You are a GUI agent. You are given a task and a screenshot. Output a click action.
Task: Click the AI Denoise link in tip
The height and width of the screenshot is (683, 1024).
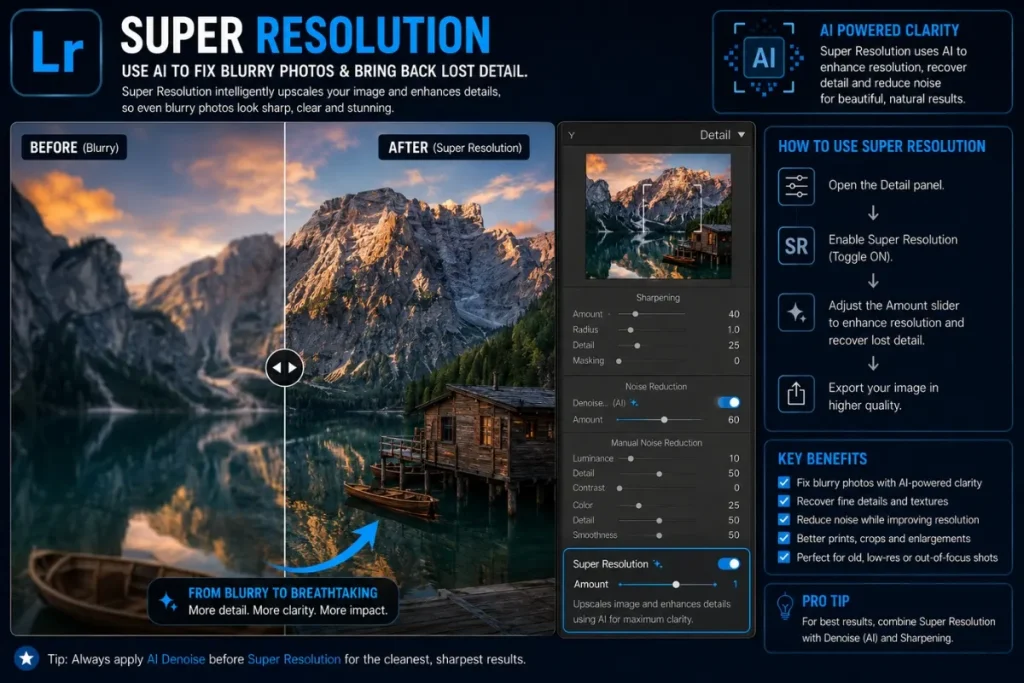[x=176, y=659]
